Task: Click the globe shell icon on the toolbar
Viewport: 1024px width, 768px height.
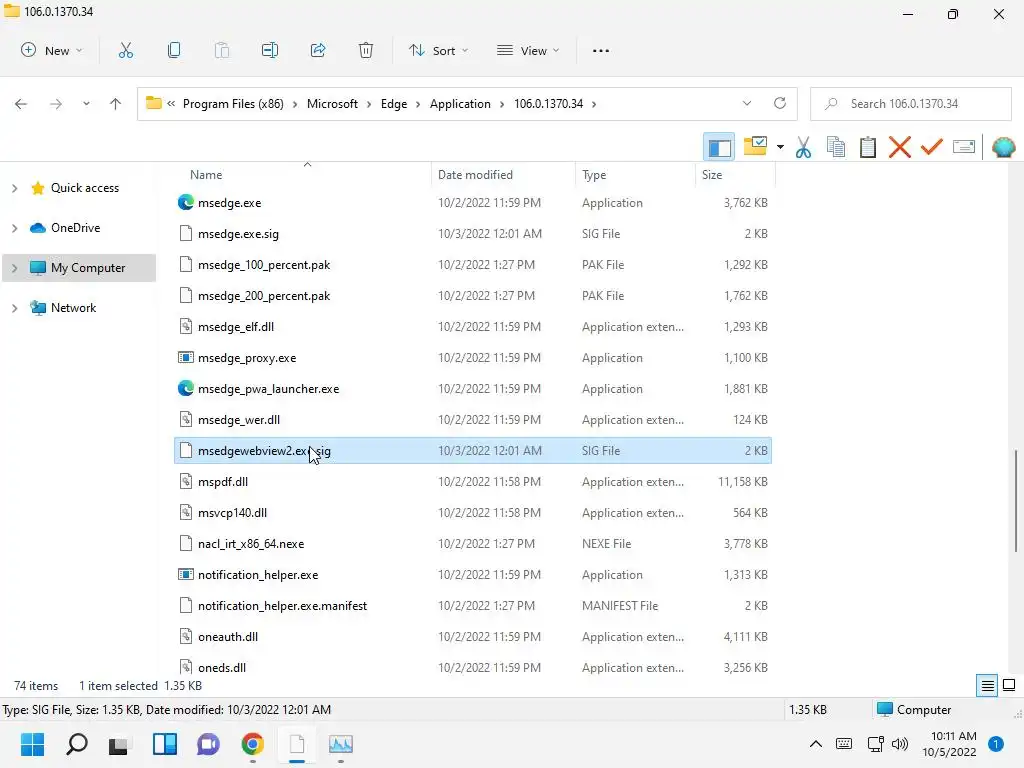Action: [x=1003, y=147]
